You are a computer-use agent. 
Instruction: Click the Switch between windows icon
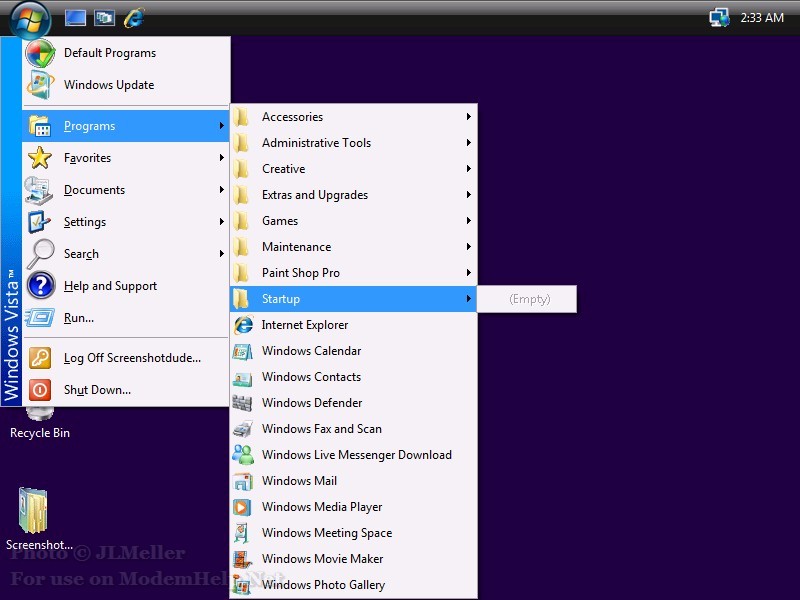[x=104, y=17]
